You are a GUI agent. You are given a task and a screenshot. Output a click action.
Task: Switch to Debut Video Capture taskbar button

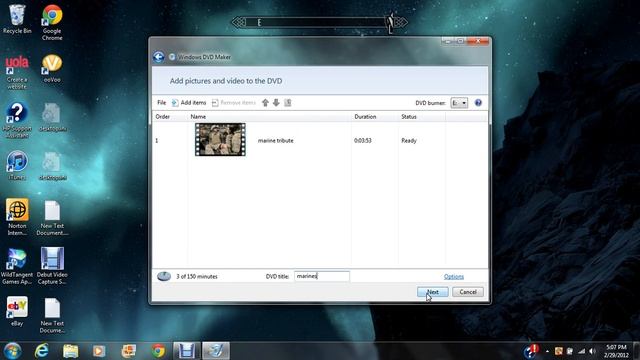(x=187, y=351)
